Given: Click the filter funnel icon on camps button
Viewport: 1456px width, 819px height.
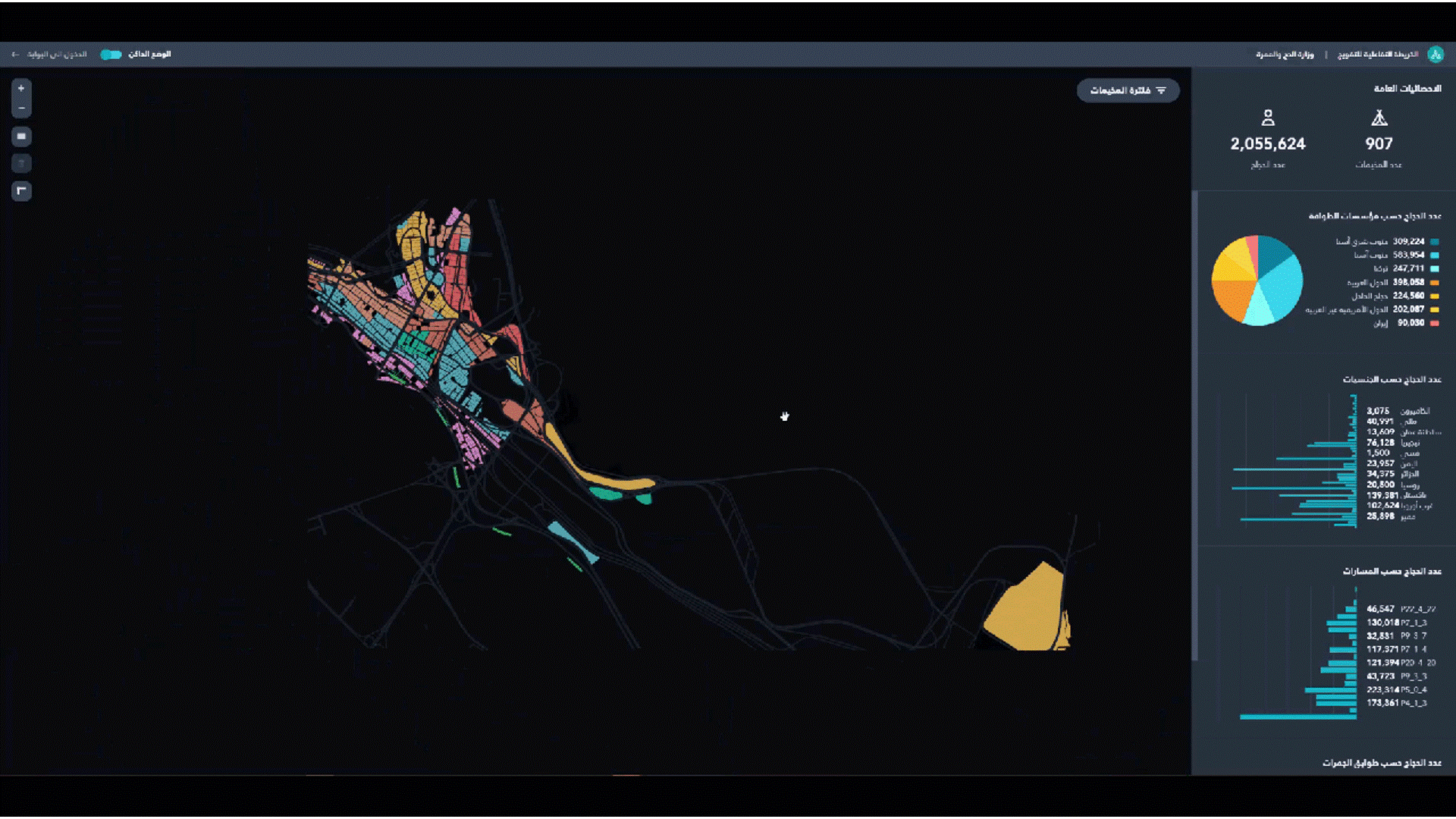Looking at the screenshot, I should 1161,91.
